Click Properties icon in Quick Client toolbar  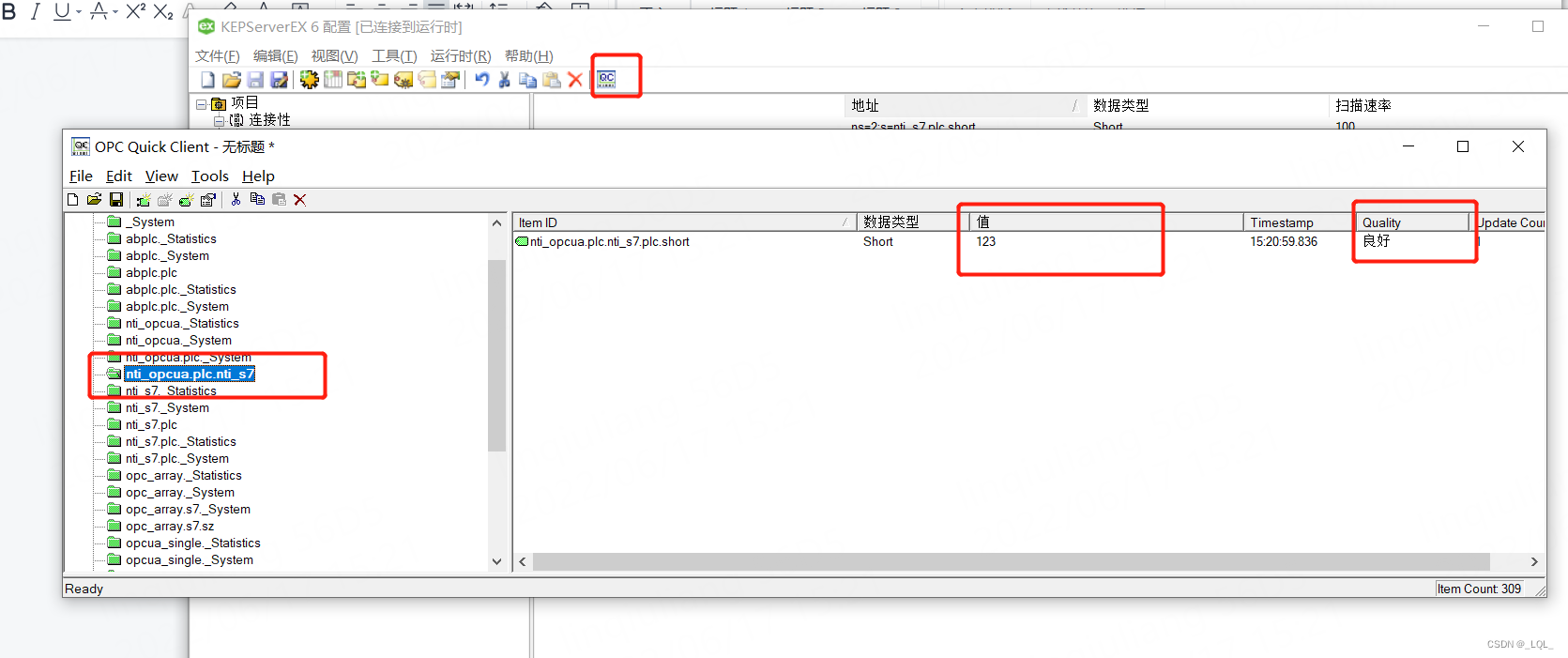208,199
